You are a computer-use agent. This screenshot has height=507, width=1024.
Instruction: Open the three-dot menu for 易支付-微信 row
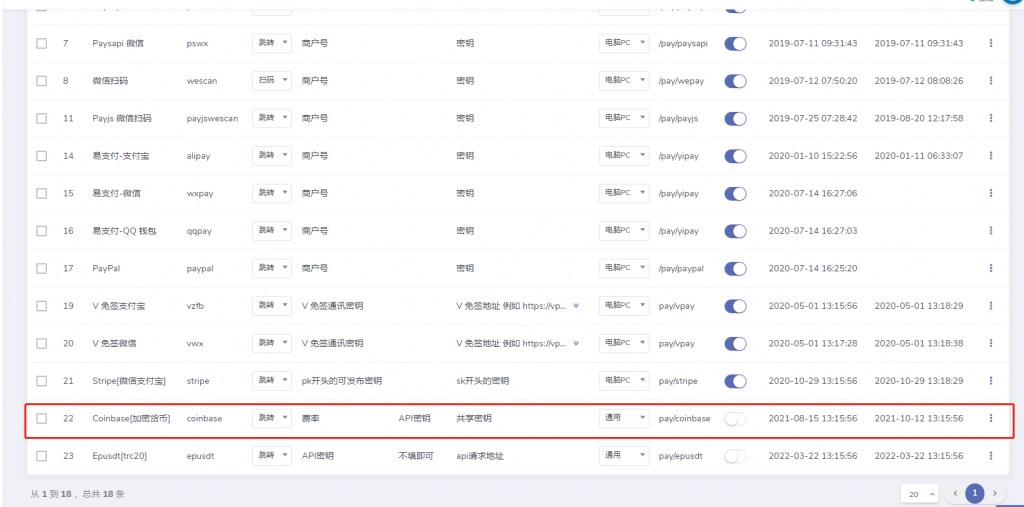coord(991,193)
